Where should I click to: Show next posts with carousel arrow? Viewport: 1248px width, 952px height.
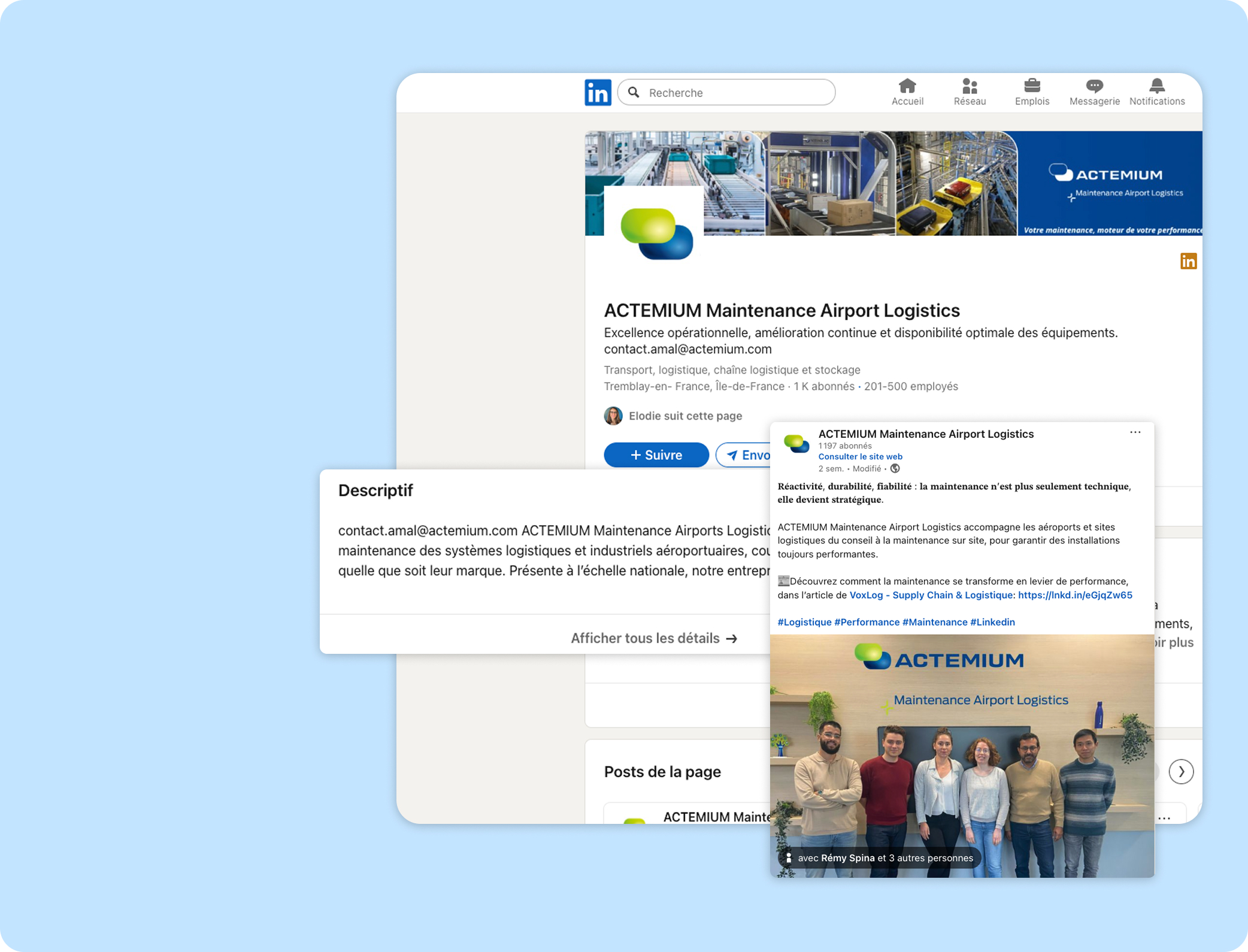click(x=1181, y=771)
